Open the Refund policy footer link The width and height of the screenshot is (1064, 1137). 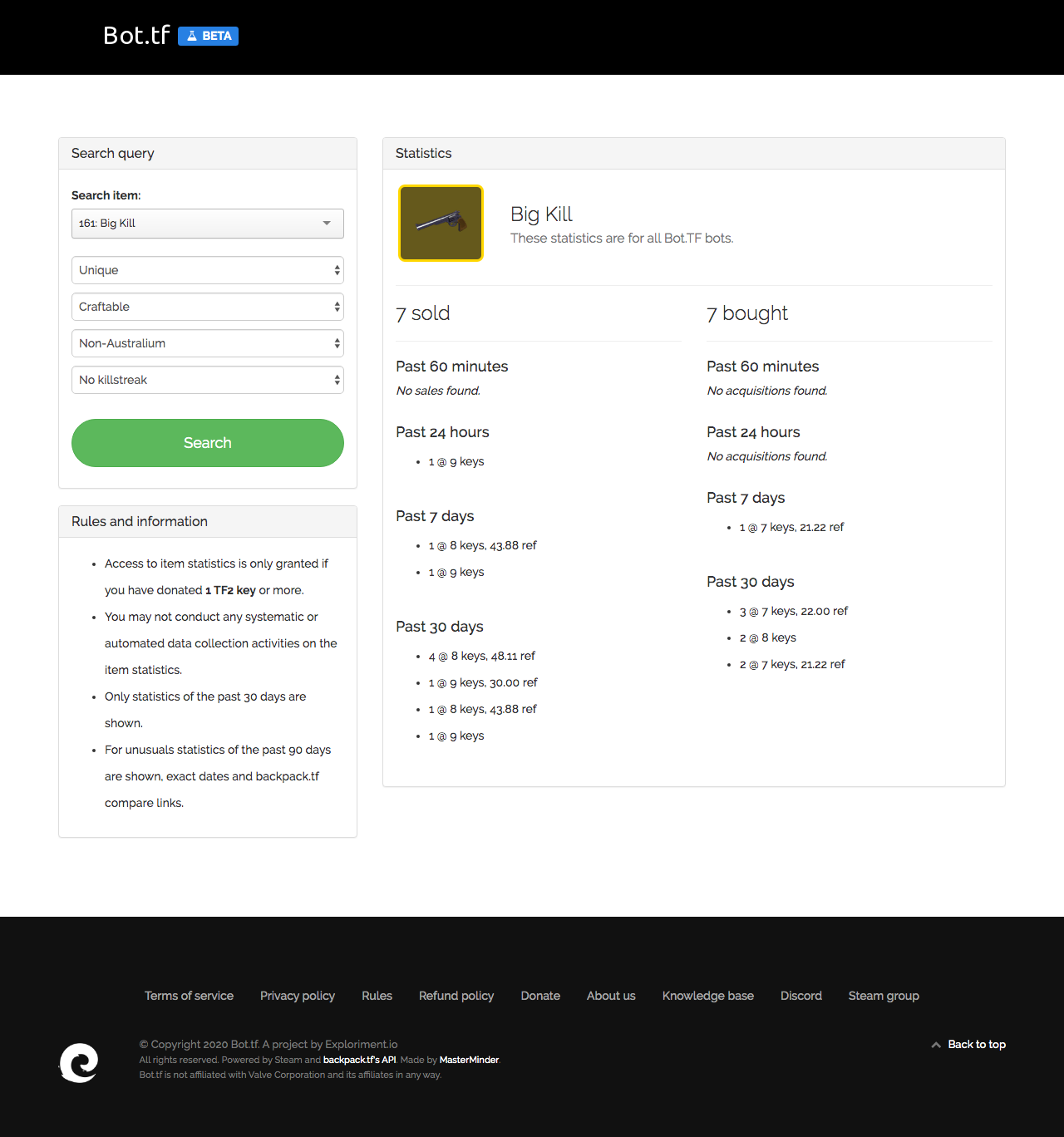click(456, 996)
